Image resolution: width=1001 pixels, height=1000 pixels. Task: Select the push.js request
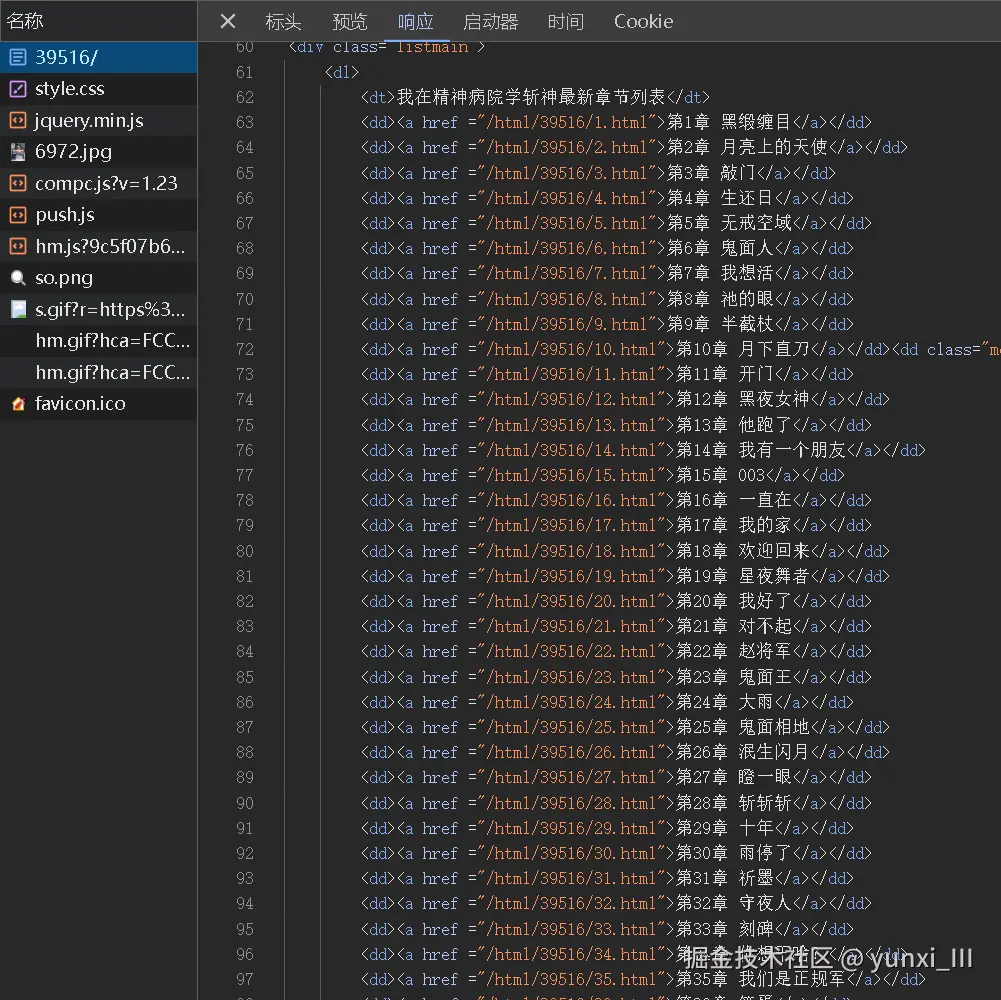(x=98, y=215)
